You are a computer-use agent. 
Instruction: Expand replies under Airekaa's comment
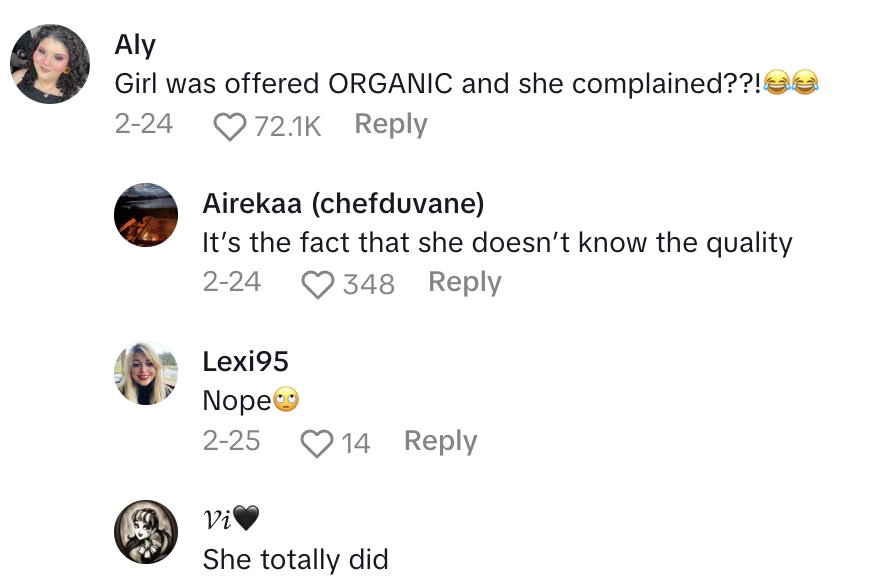(464, 282)
